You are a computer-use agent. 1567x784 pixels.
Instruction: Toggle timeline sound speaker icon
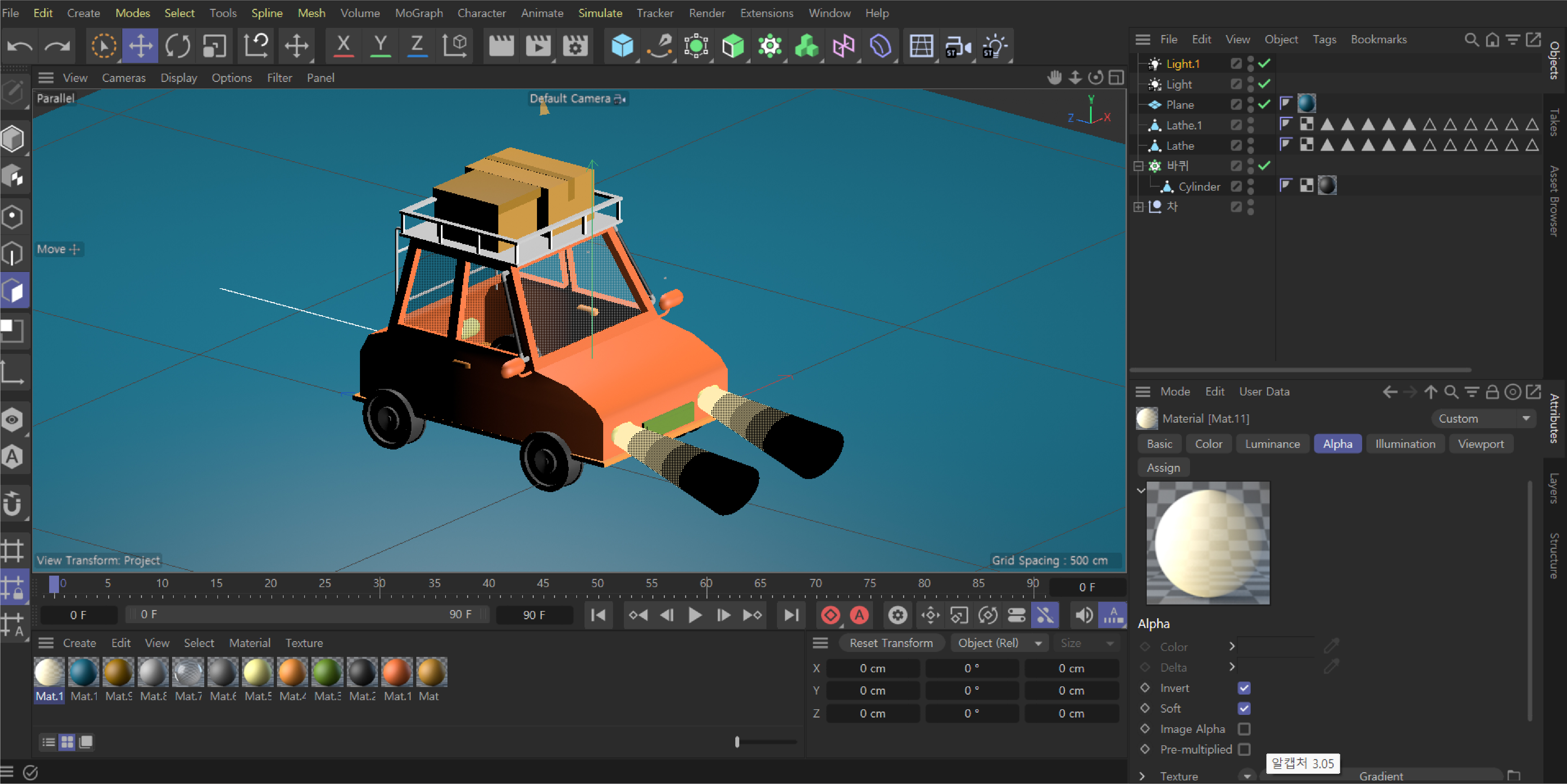click(x=1084, y=615)
